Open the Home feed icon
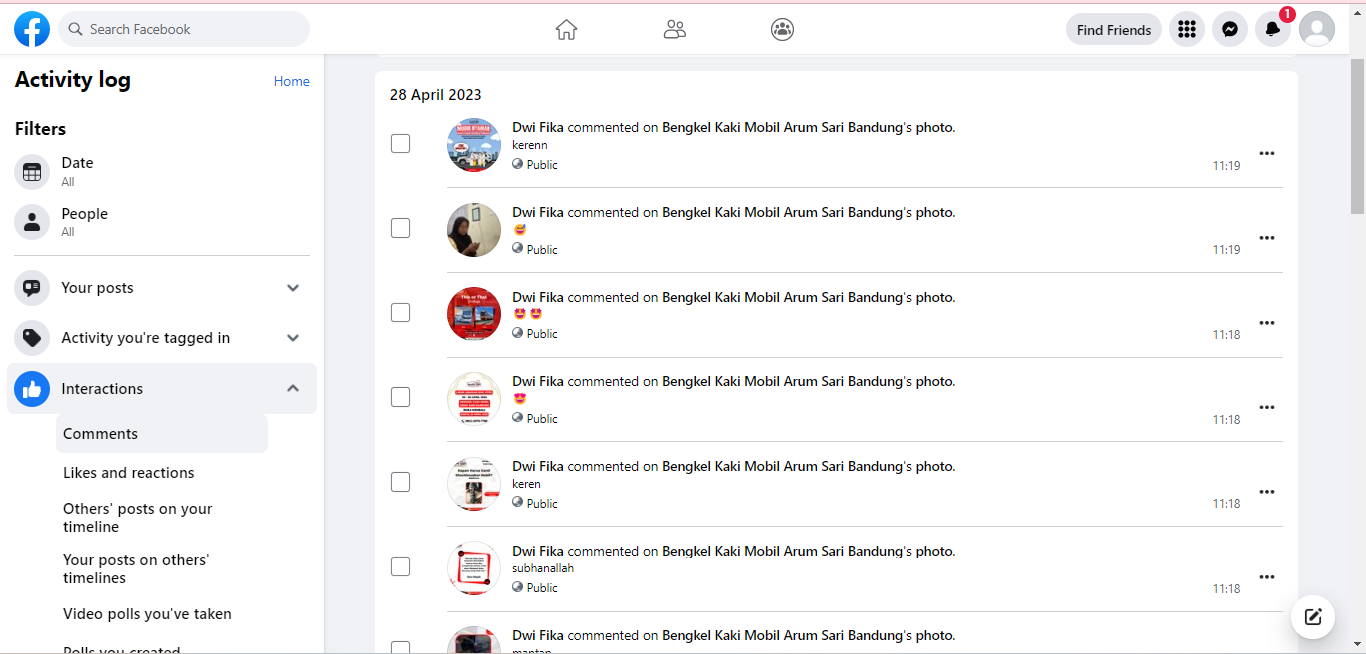 pyautogui.click(x=567, y=30)
